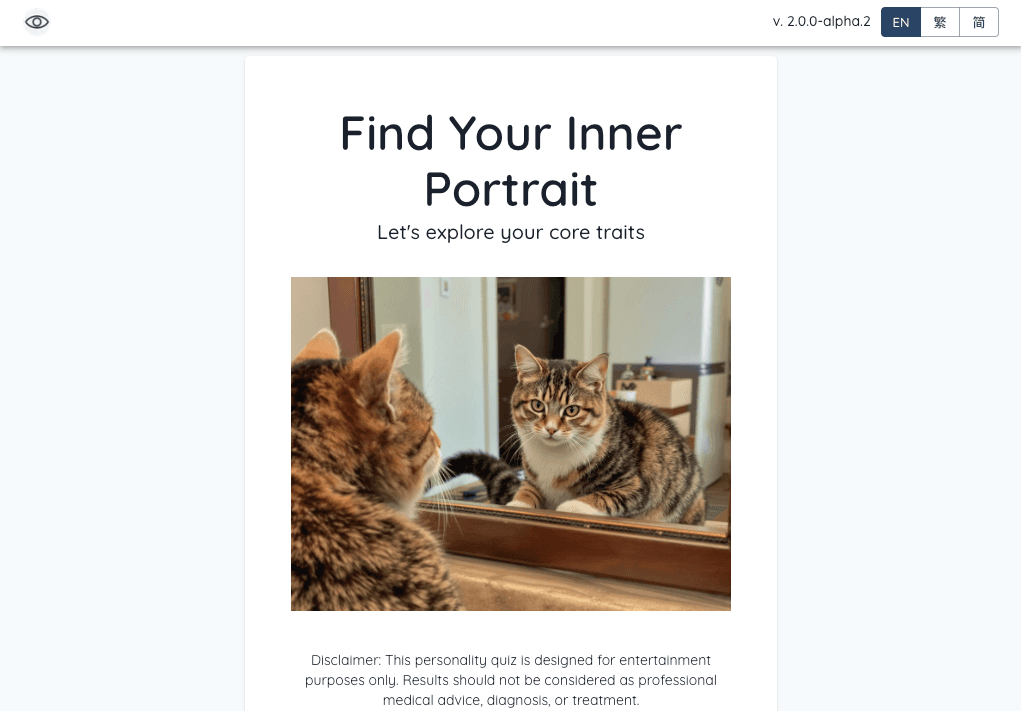This screenshot has width=1021, height=711.
Task: Switch language to EN
Action: pos(901,22)
